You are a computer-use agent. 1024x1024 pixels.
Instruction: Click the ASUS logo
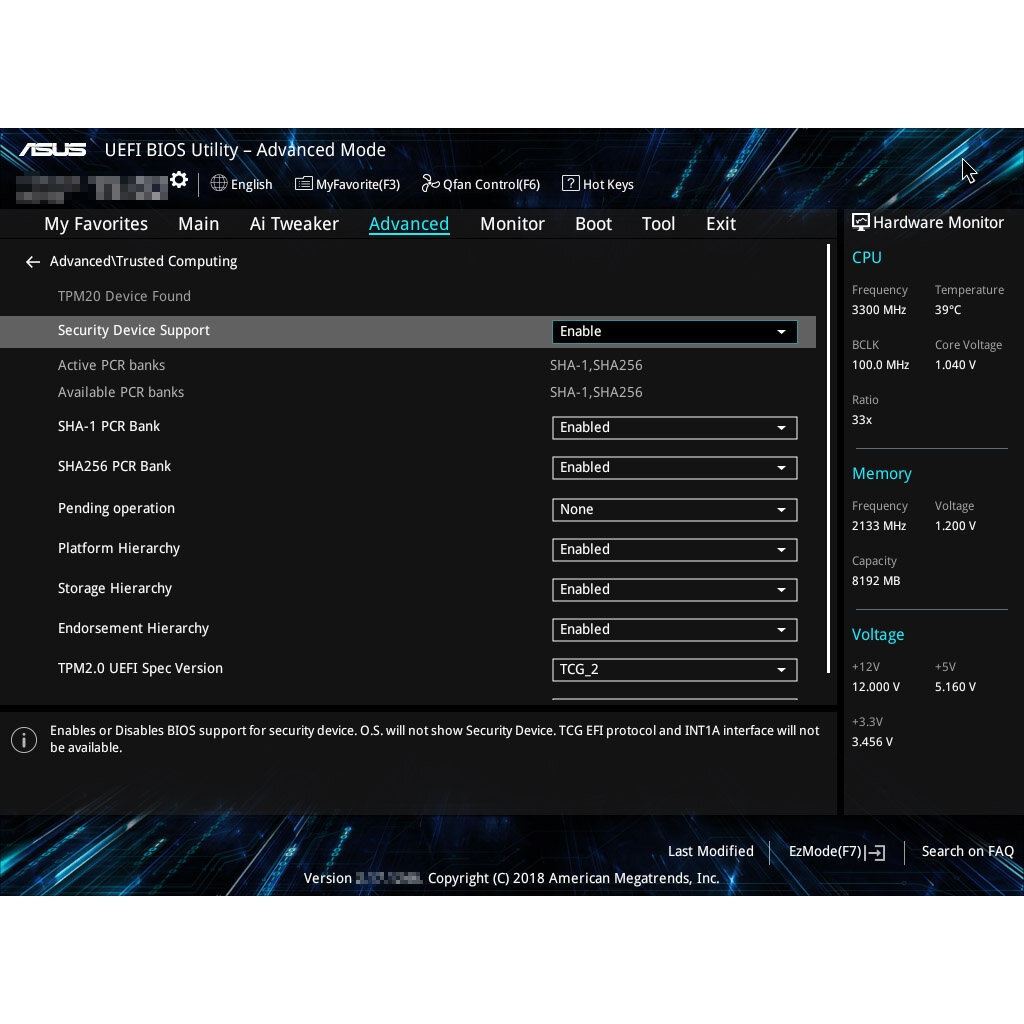coord(52,150)
